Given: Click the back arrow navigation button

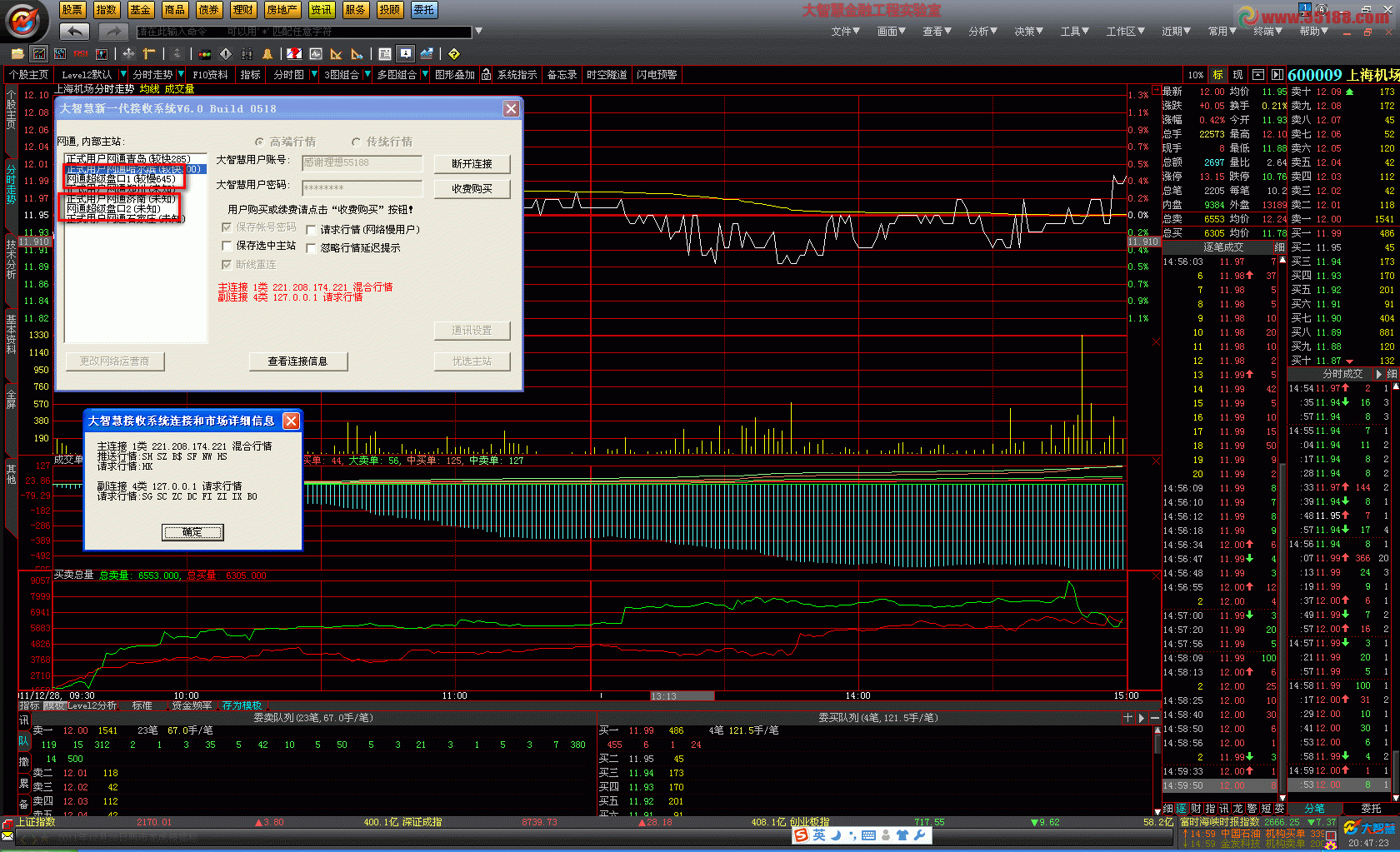Looking at the screenshot, I should coord(74,32).
